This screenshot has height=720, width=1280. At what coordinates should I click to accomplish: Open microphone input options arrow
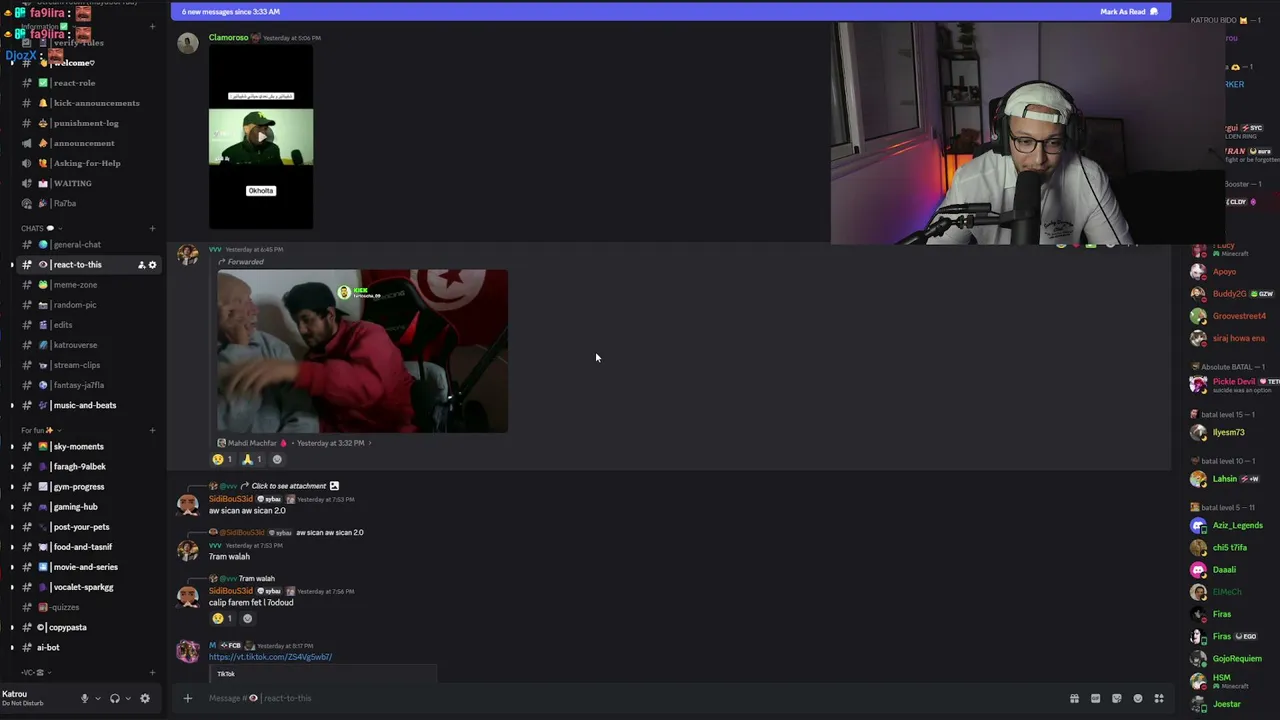point(97,698)
